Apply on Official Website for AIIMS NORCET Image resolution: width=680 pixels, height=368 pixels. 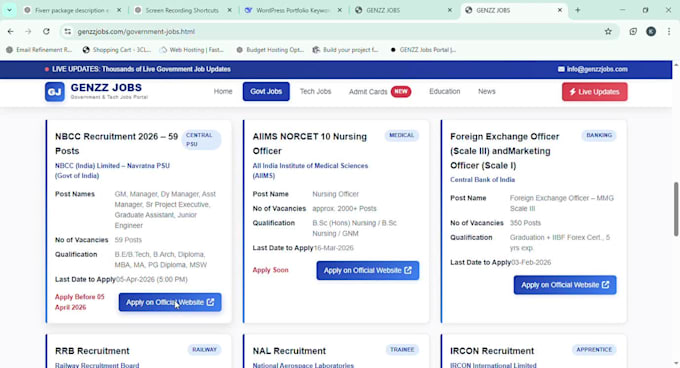pos(368,270)
